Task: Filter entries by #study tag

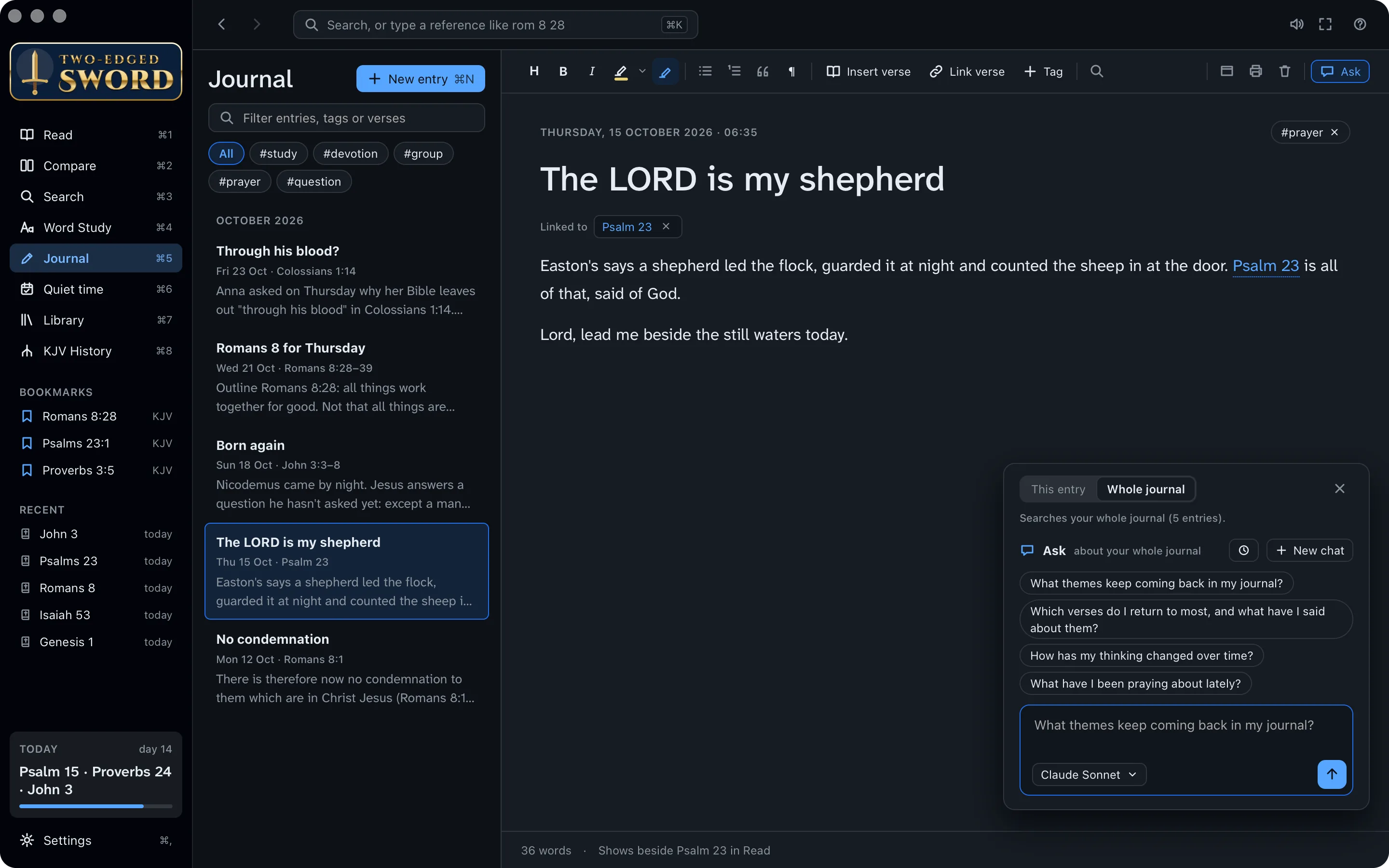Action: [x=278, y=153]
